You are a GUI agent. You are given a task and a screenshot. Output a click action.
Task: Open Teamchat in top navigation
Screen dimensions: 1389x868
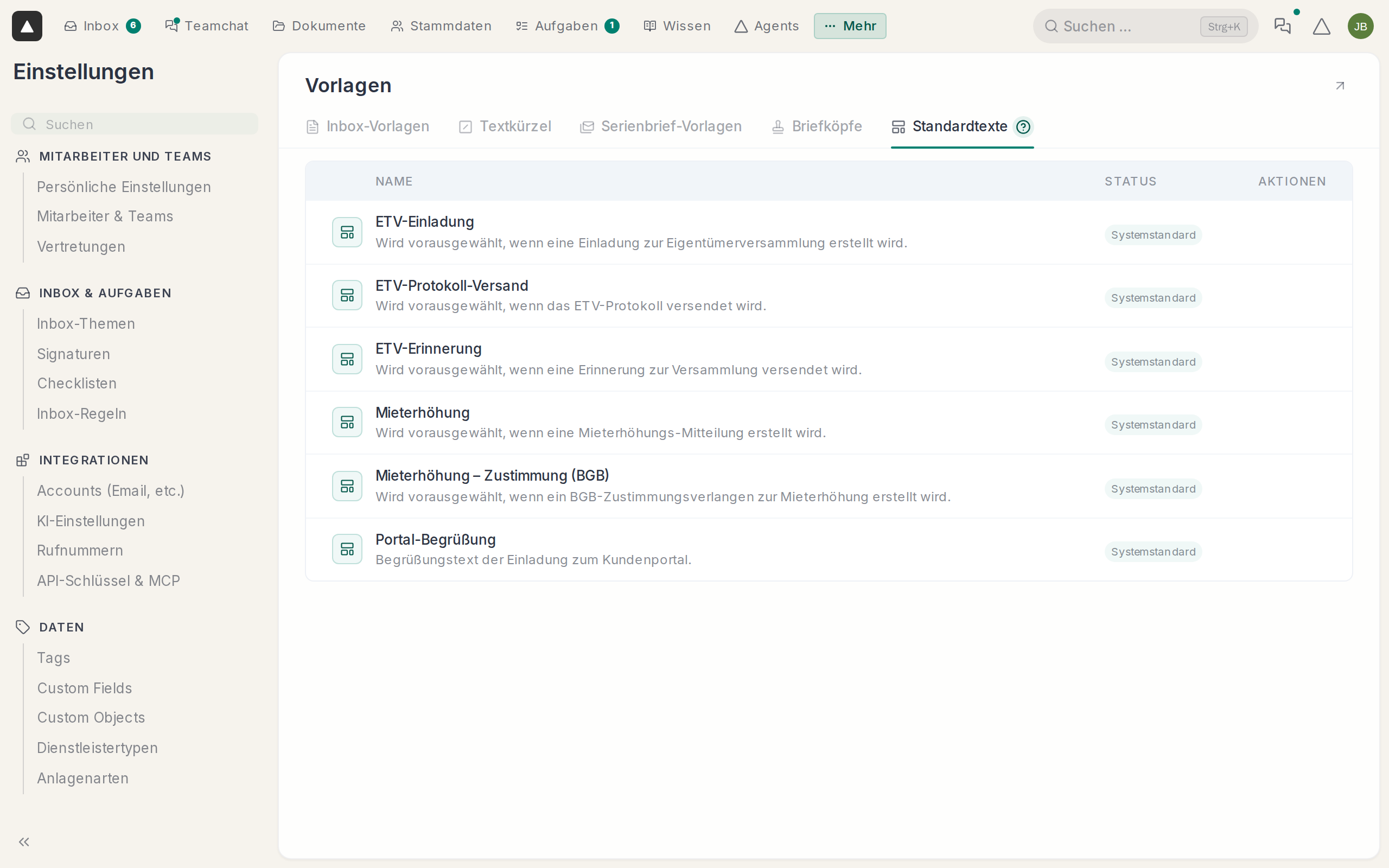(207, 26)
